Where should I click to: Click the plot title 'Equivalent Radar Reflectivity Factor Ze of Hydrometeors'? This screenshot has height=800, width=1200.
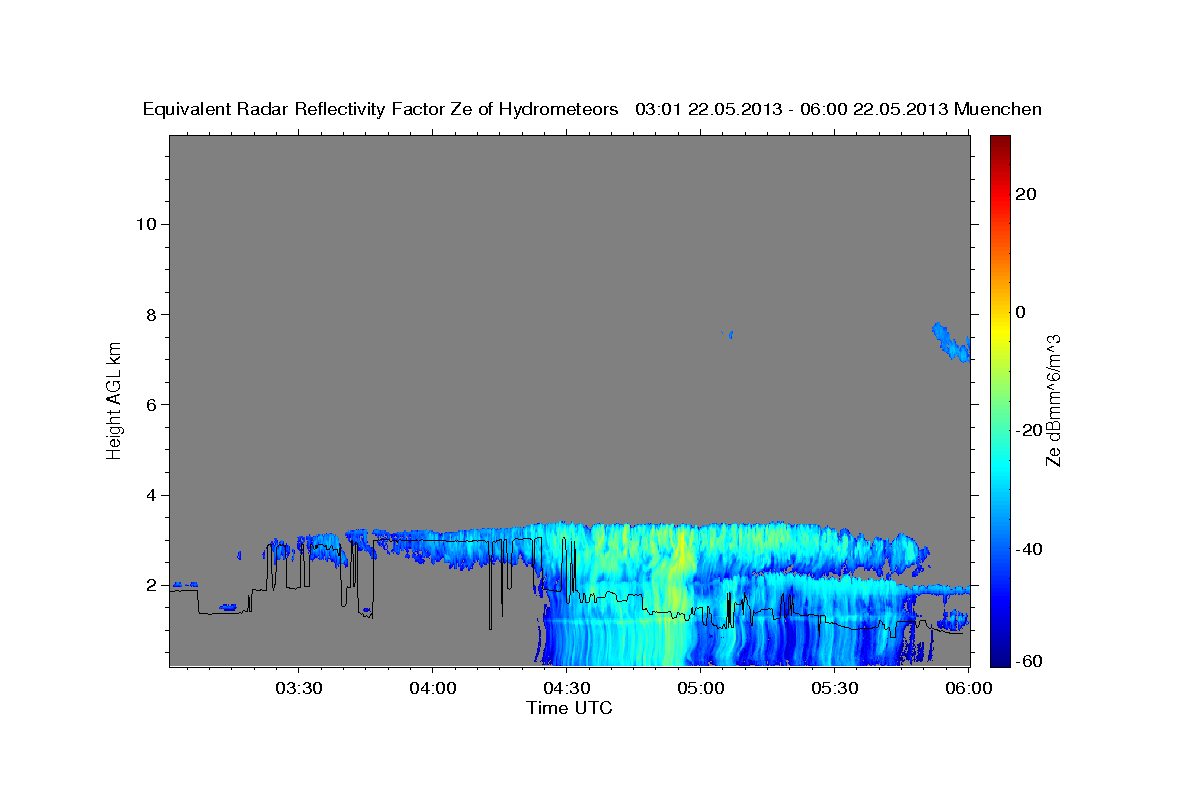[x=381, y=110]
